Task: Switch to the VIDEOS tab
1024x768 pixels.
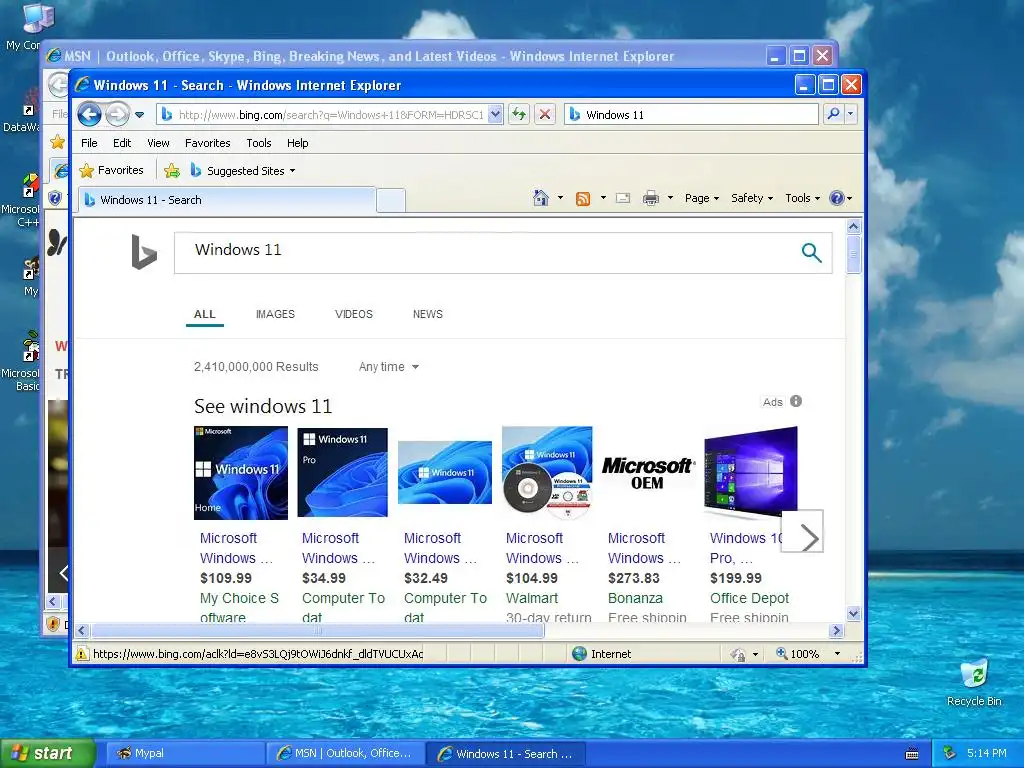Action: click(x=354, y=314)
